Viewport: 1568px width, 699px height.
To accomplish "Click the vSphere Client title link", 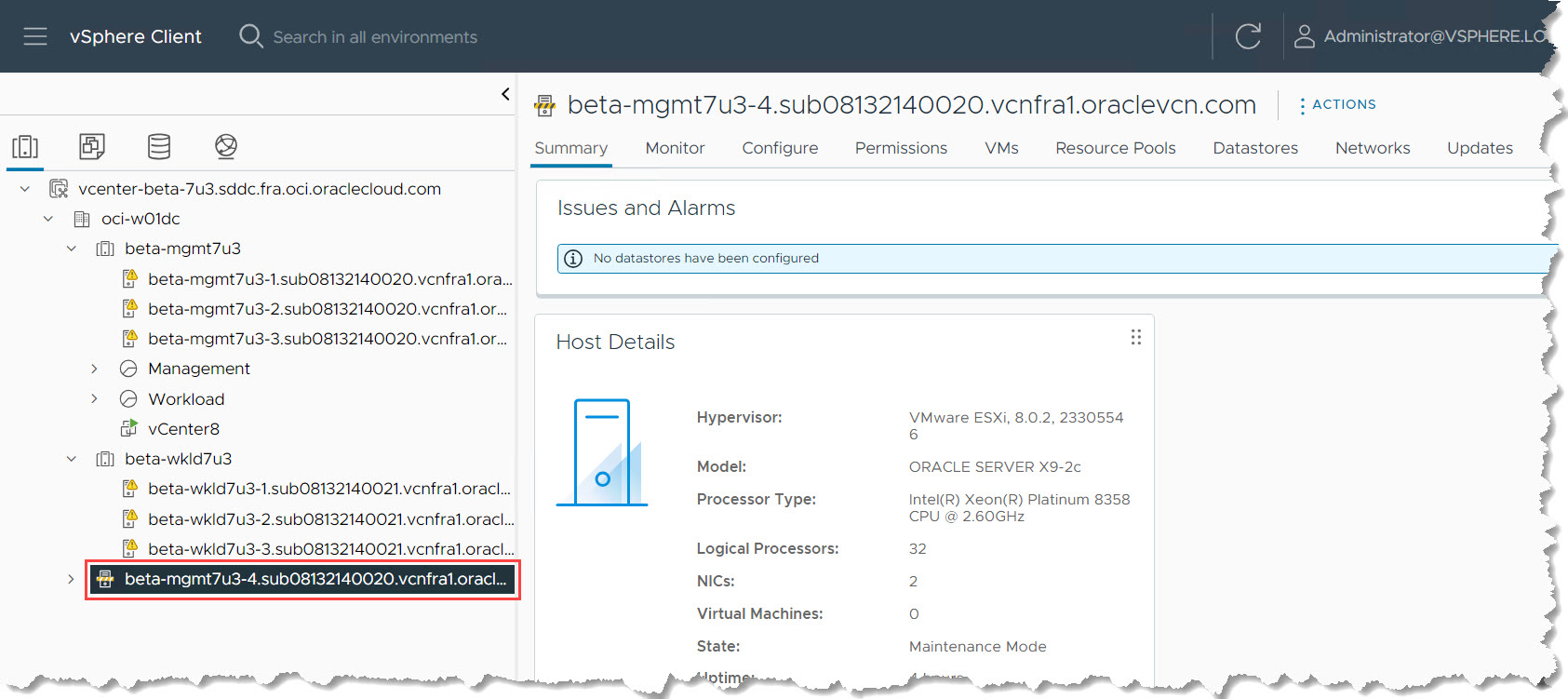I will pyautogui.click(x=136, y=36).
